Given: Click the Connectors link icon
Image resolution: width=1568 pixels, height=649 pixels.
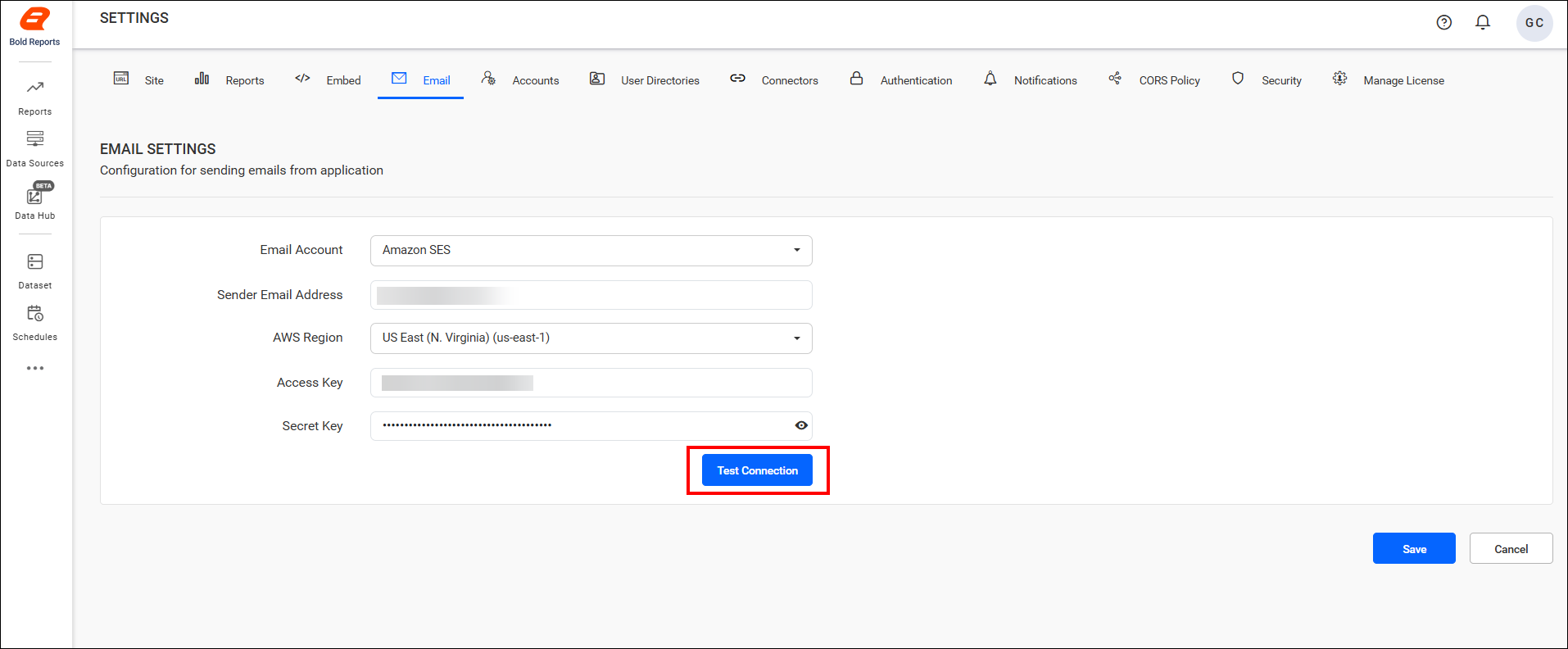Looking at the screenshot, I should tap(737, 79).
